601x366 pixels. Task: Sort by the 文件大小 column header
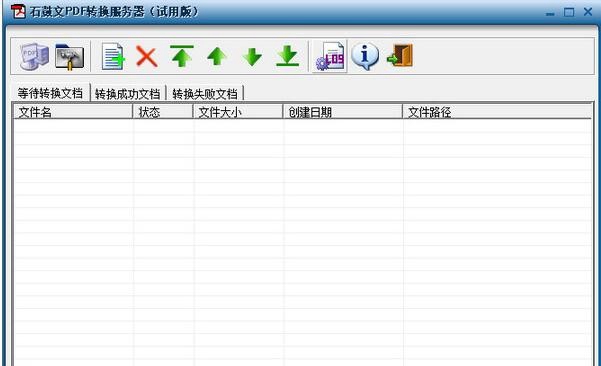coord(238,112)
